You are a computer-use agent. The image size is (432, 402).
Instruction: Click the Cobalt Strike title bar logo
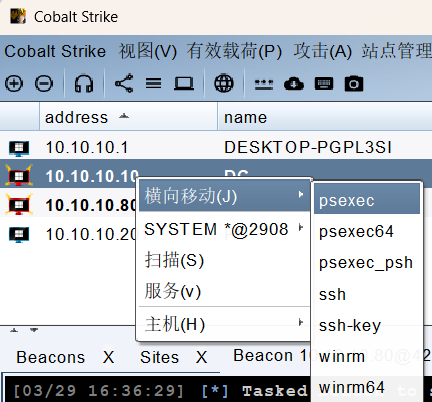pos(18,16)
